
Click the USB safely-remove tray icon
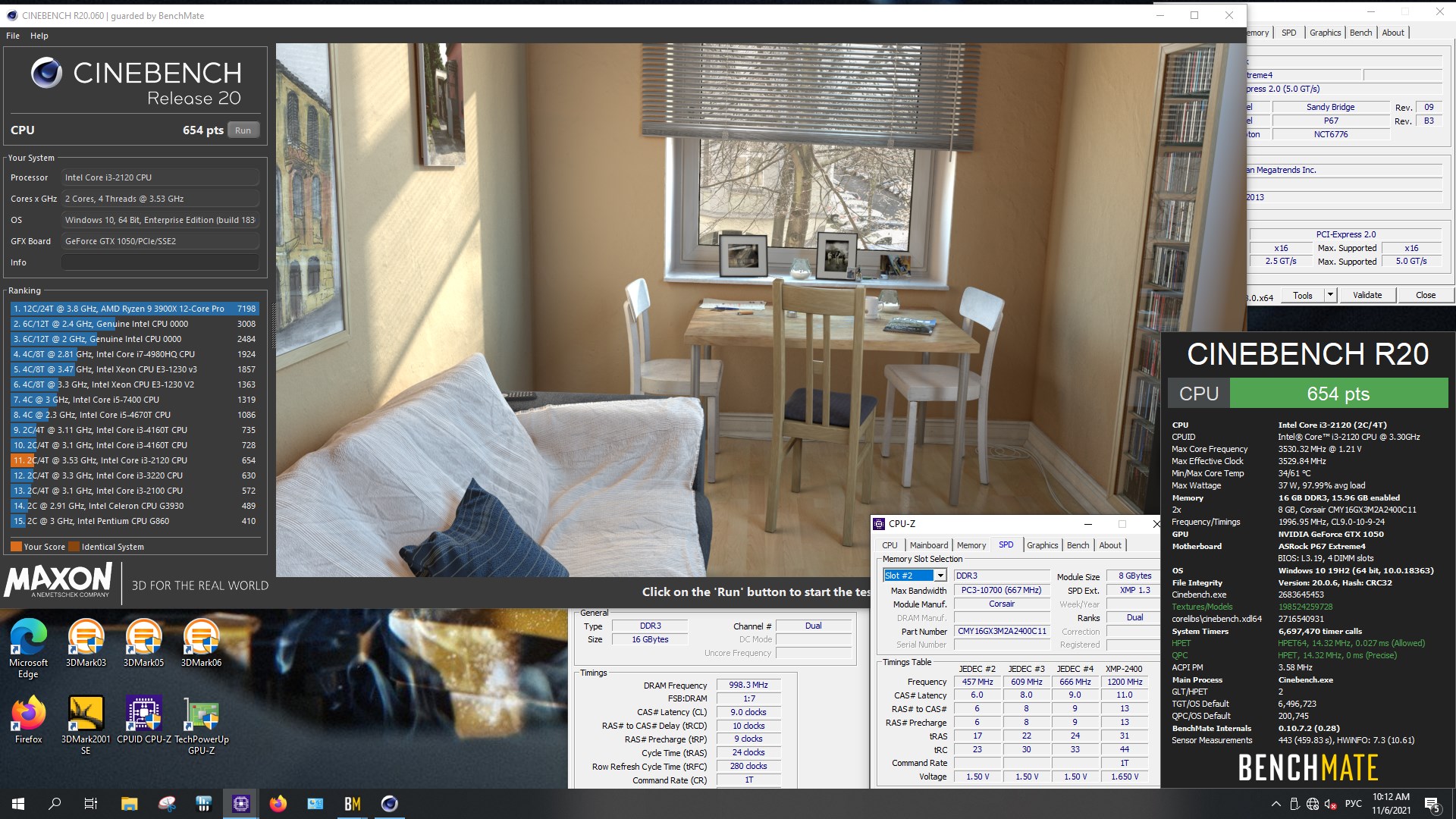(x=1294, y=804)
